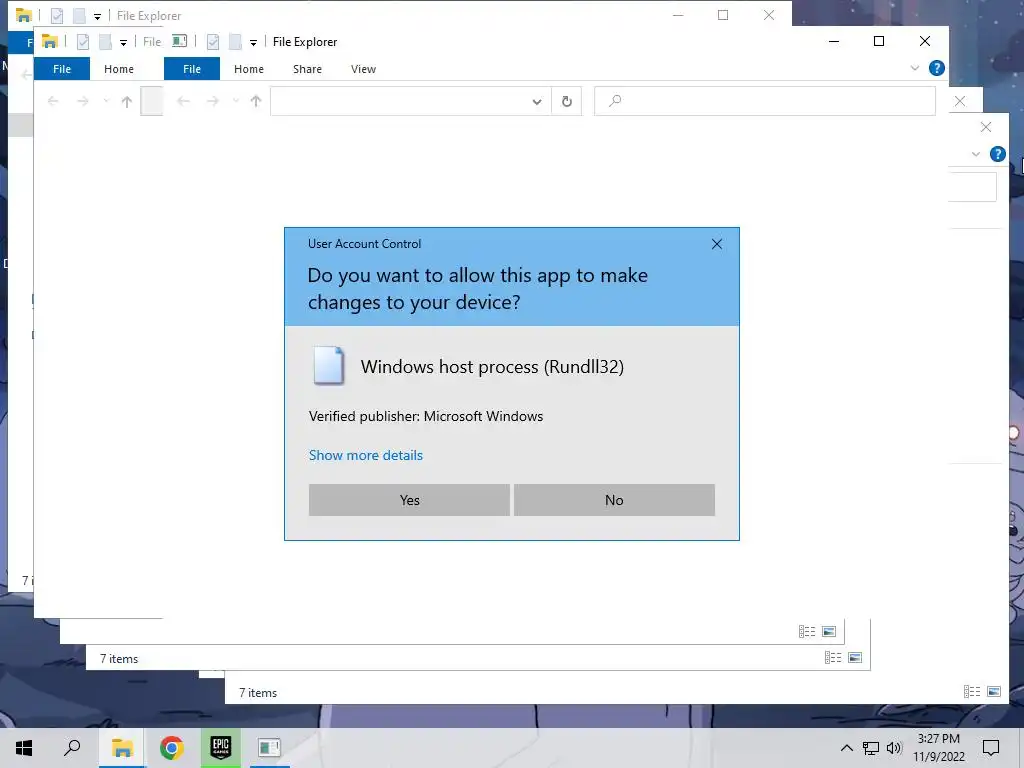Click the search box with magnifier icon
Screen dimensions: 1024x768
pos(765,101)
